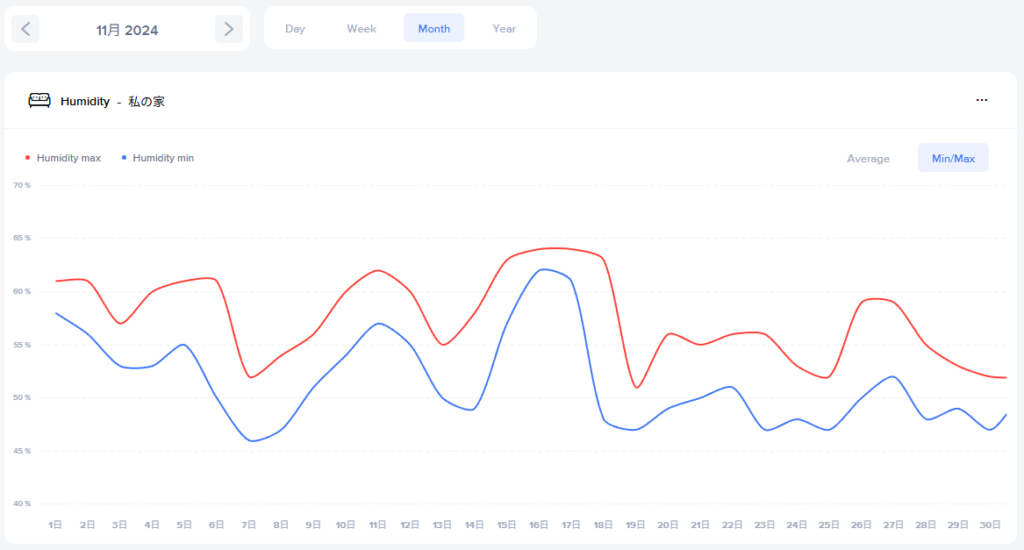Go to the next month

point(229,29)
